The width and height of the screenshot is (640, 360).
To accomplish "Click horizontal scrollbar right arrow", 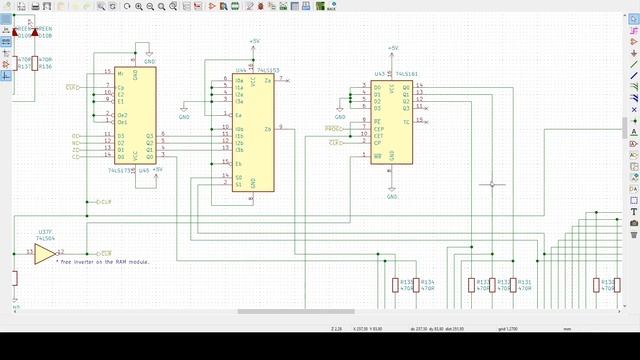I will 619,311.
